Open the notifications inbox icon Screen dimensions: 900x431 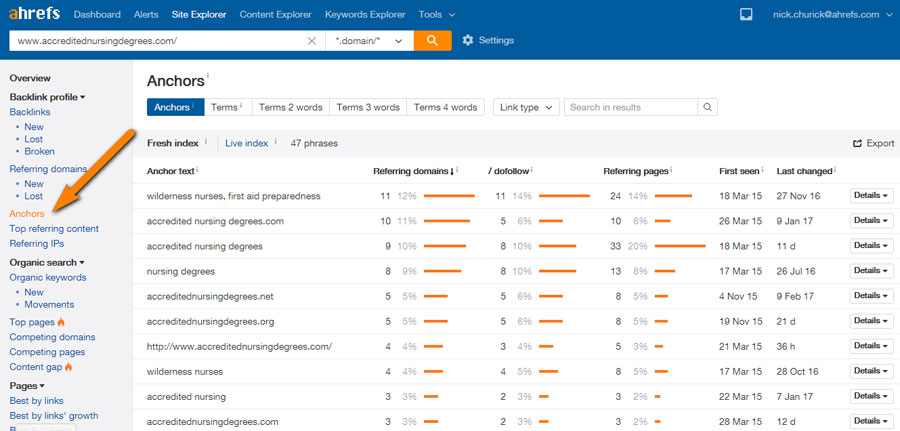pos(746,14)
